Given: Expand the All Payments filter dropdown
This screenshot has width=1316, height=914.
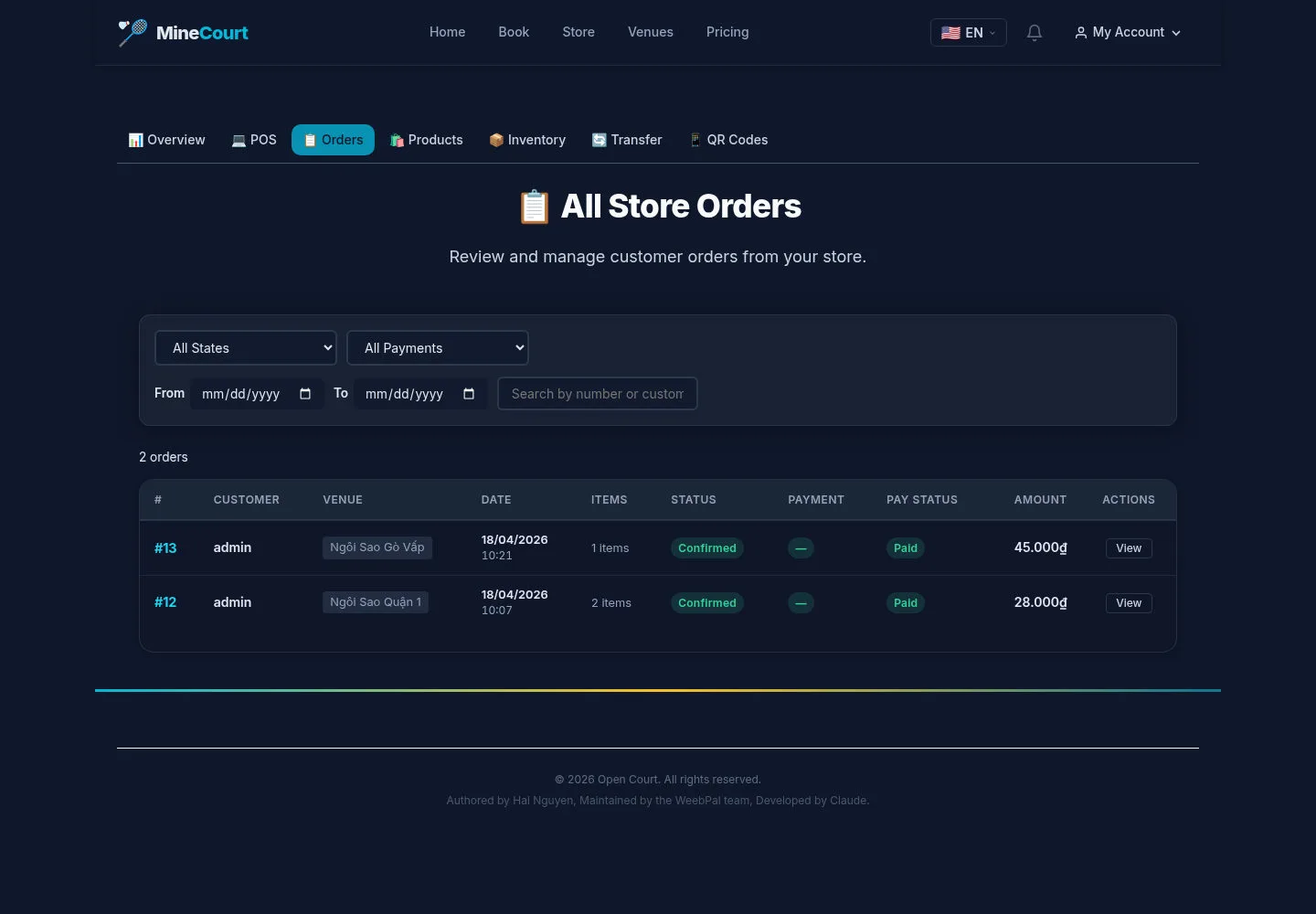Looking at the screenshot, I should click(438, 348).
